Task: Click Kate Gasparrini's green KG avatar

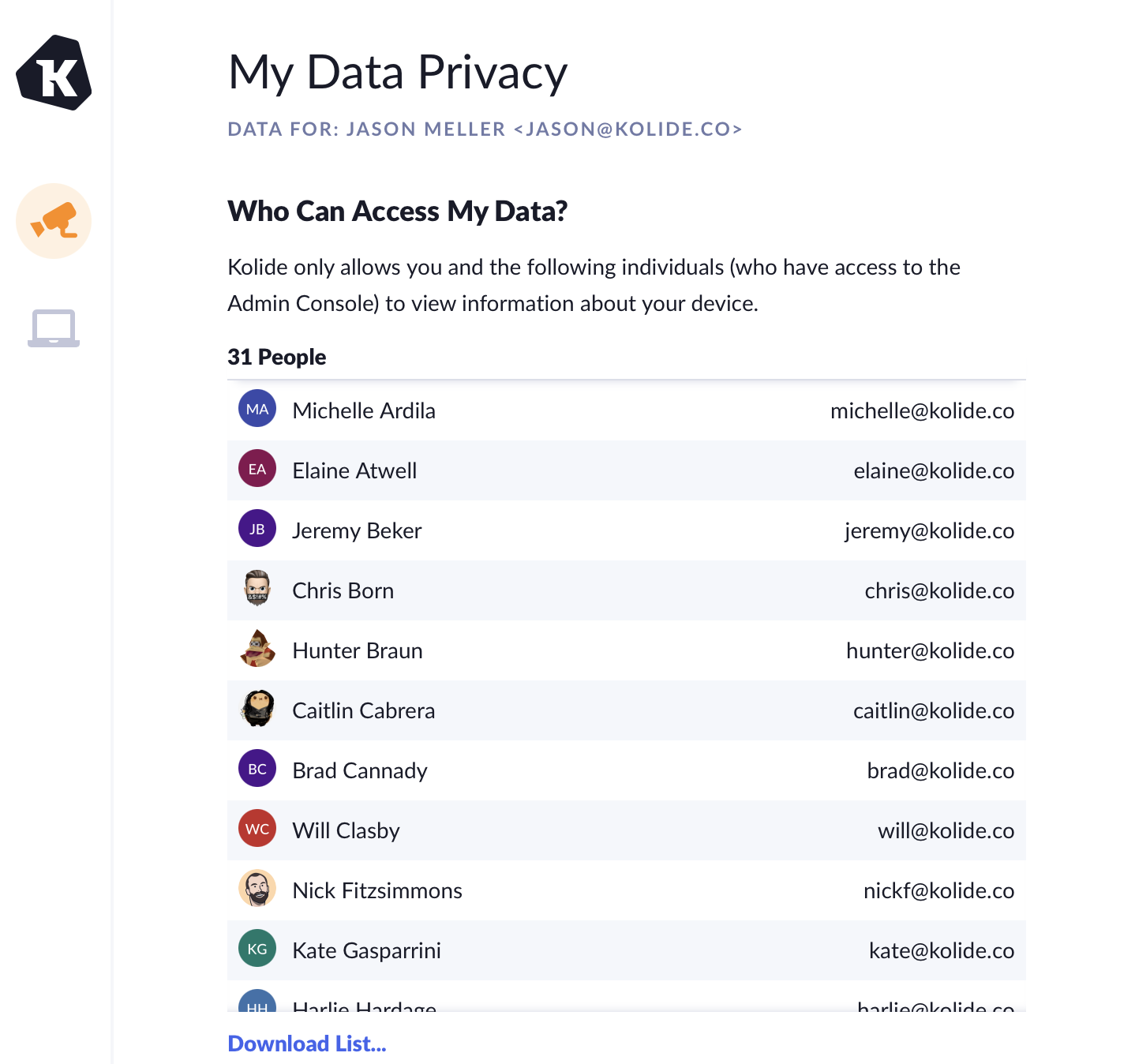Action: point(257,949)
